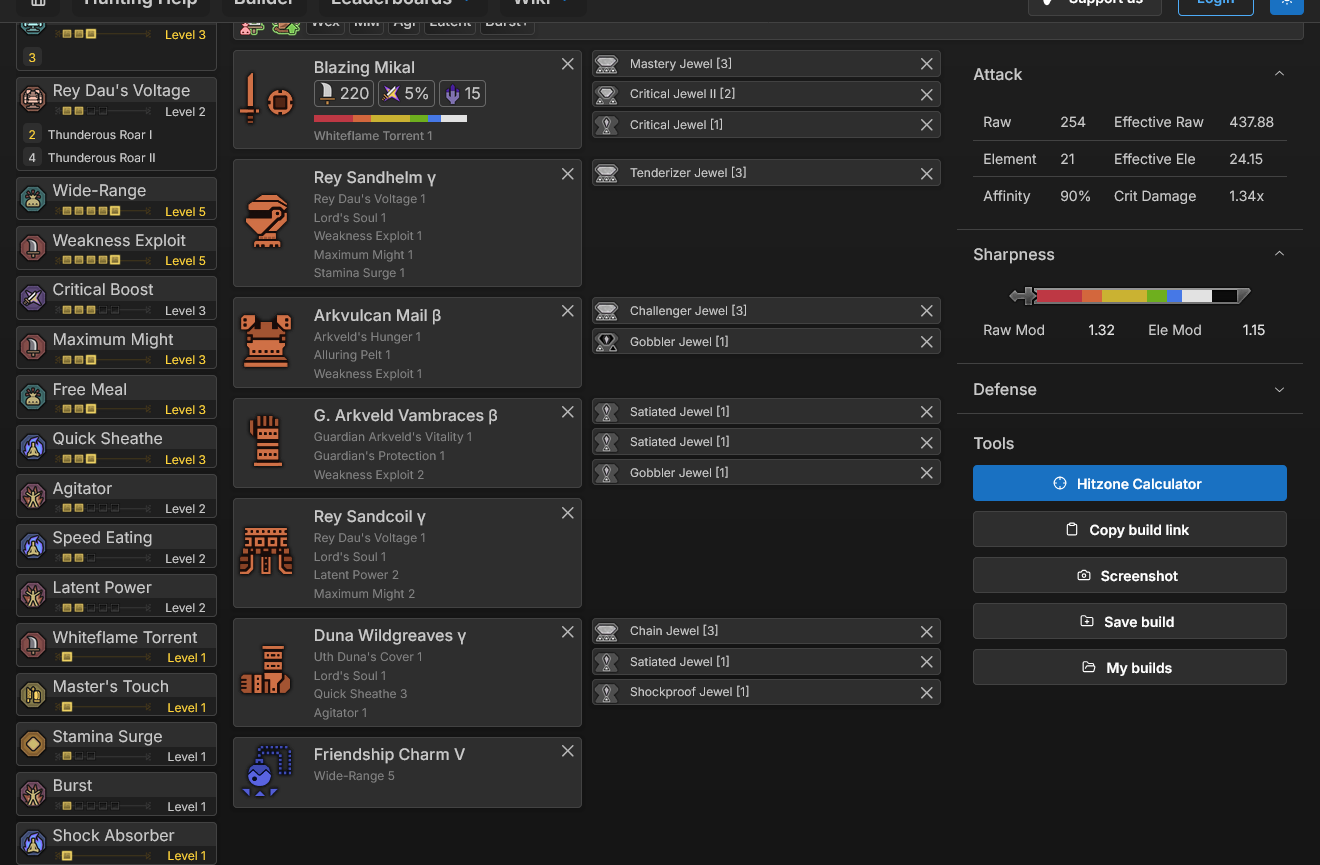Click the Friendship Charm V talisman icon
The height and width of the screenshot is (865, 1320).
[x=266, y=771]
